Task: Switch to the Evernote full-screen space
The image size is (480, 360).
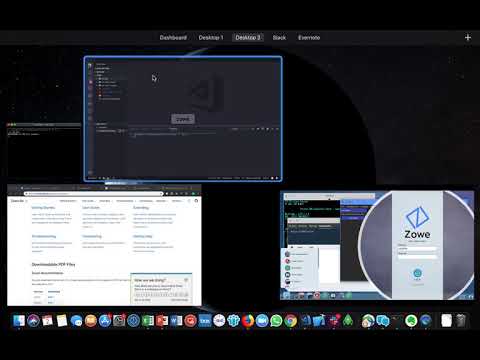Action: 309,37
